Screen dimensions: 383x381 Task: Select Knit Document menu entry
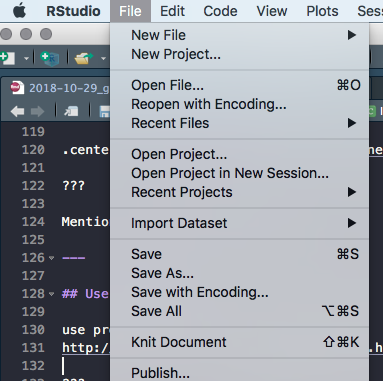click(x=239, y=342)
